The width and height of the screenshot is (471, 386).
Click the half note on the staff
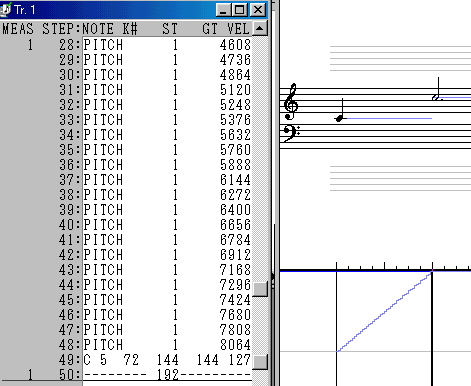pyautogui.click(x=437, y=89)
